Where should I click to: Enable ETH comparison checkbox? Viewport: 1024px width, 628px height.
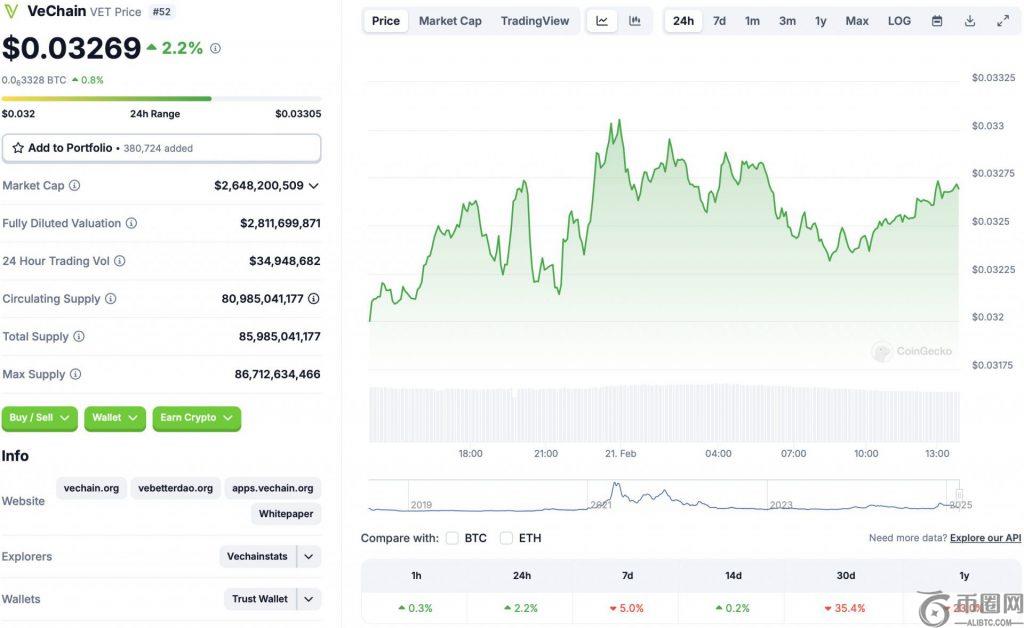tap(506, 538)
